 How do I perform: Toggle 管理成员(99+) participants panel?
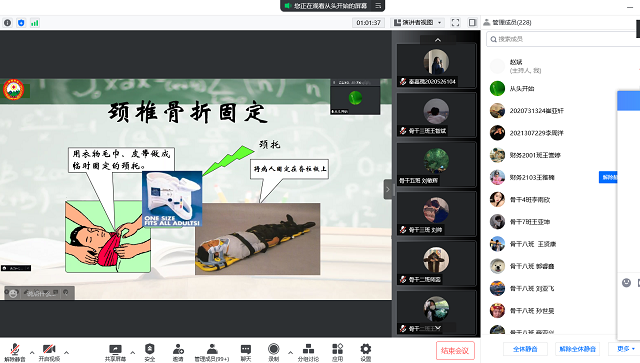[212, 352]
